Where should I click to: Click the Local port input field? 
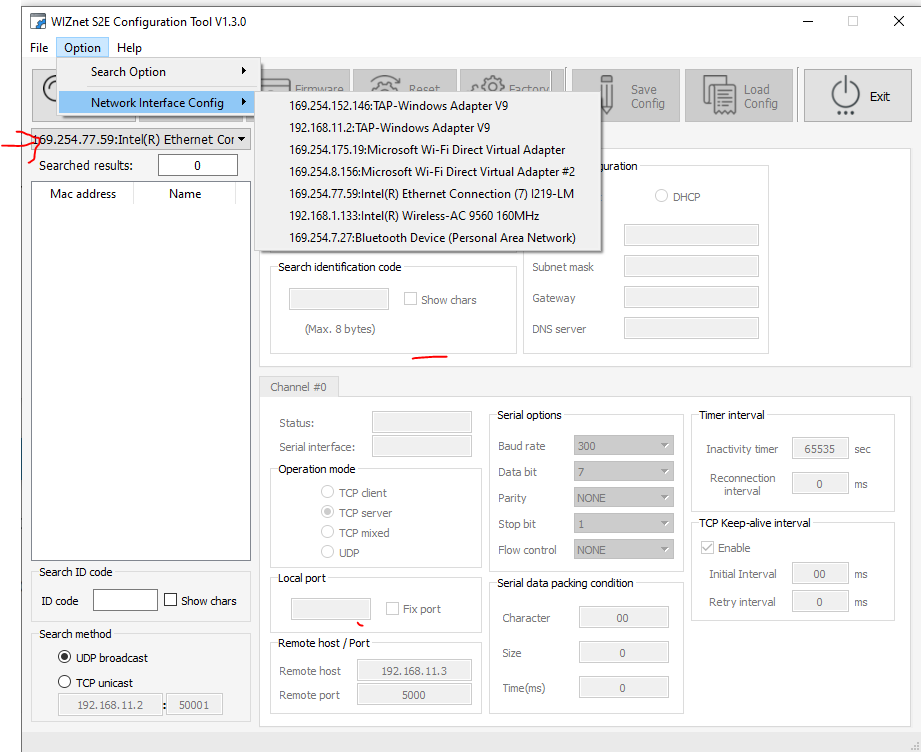pyautogui.click(x=331, y=609)
